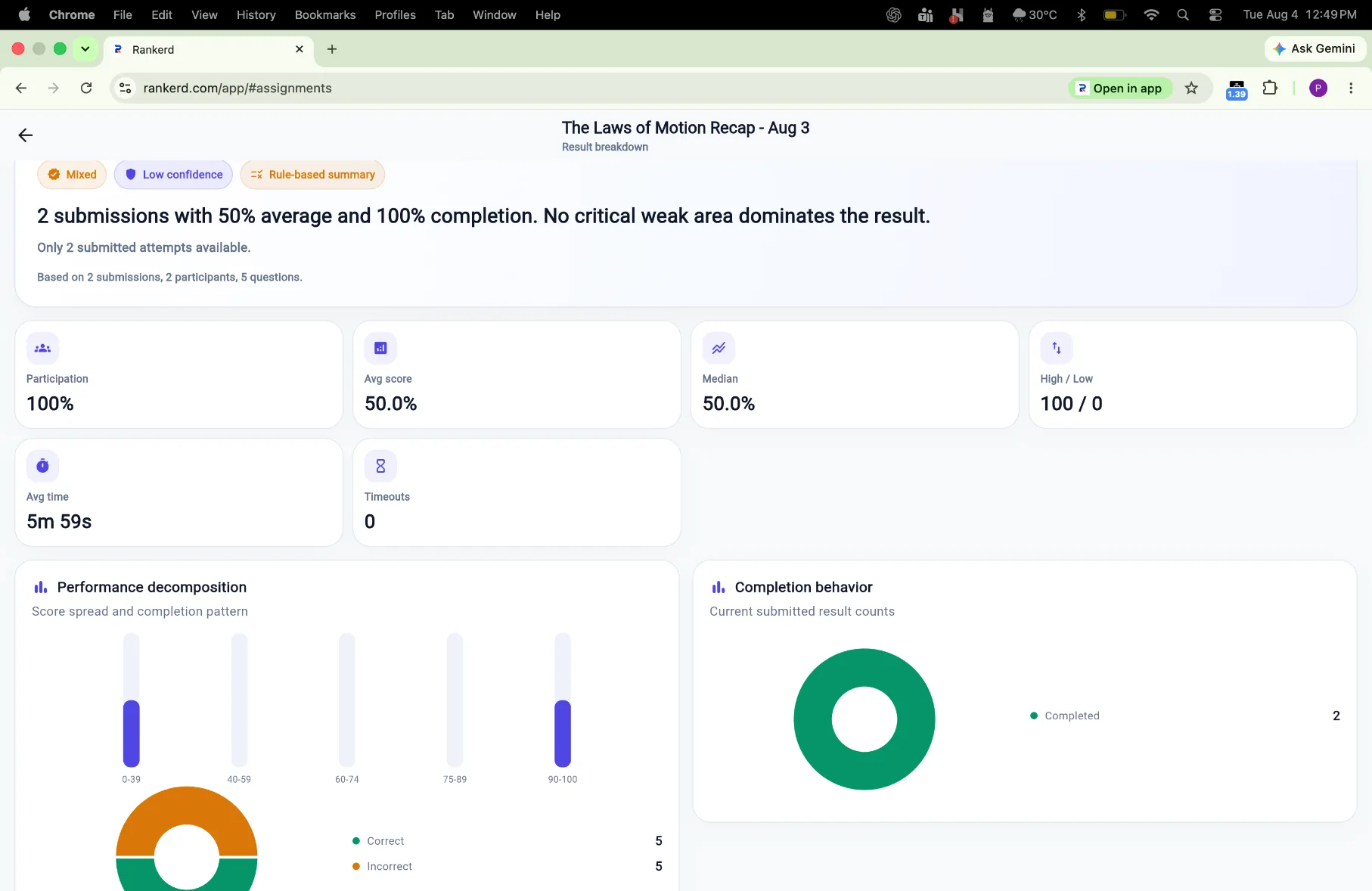
Task: Click the Low confidence badge
Action: click(173, 175)
